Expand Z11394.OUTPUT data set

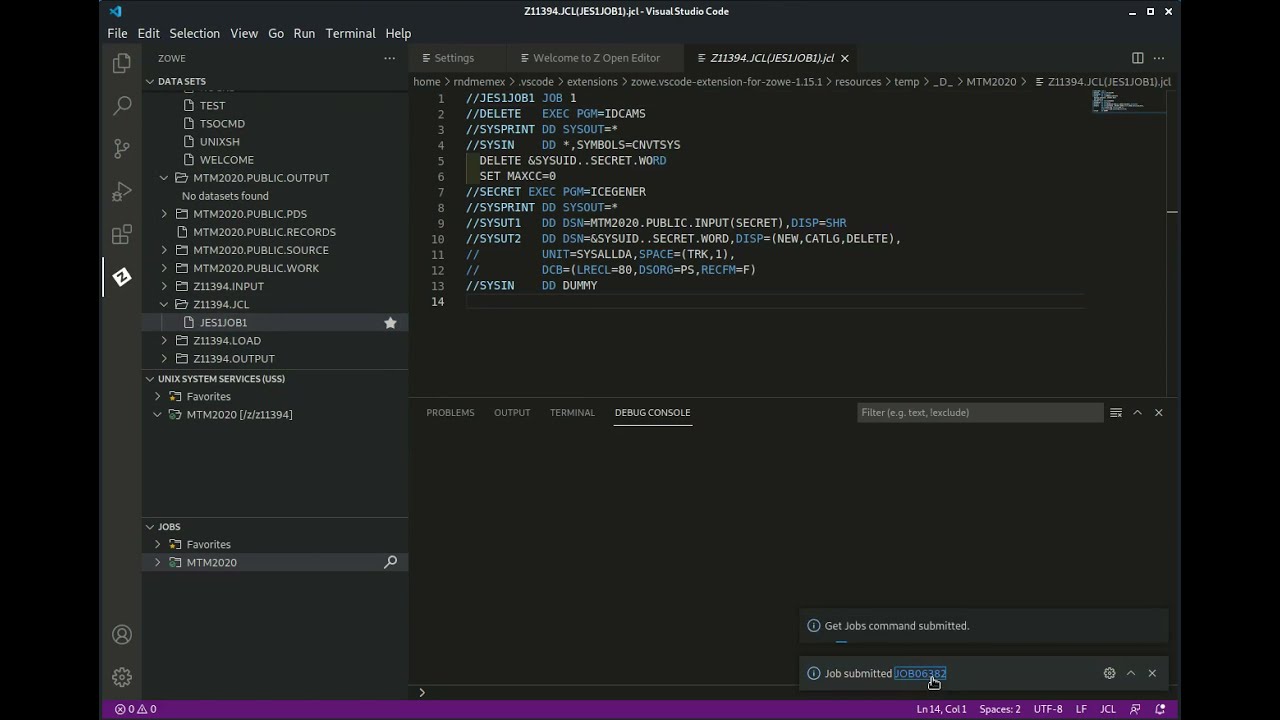[164, 358]
